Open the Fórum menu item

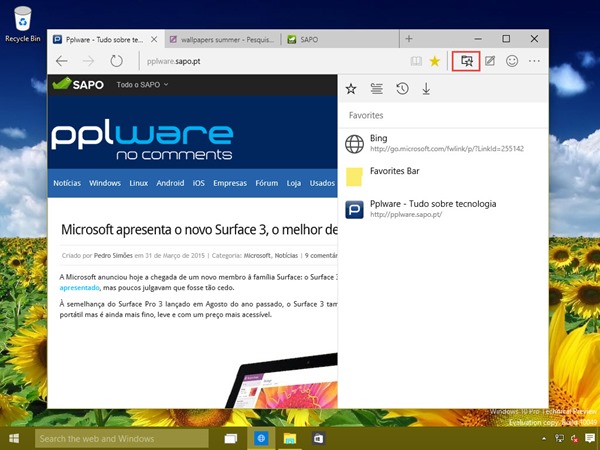coord(267,183)
